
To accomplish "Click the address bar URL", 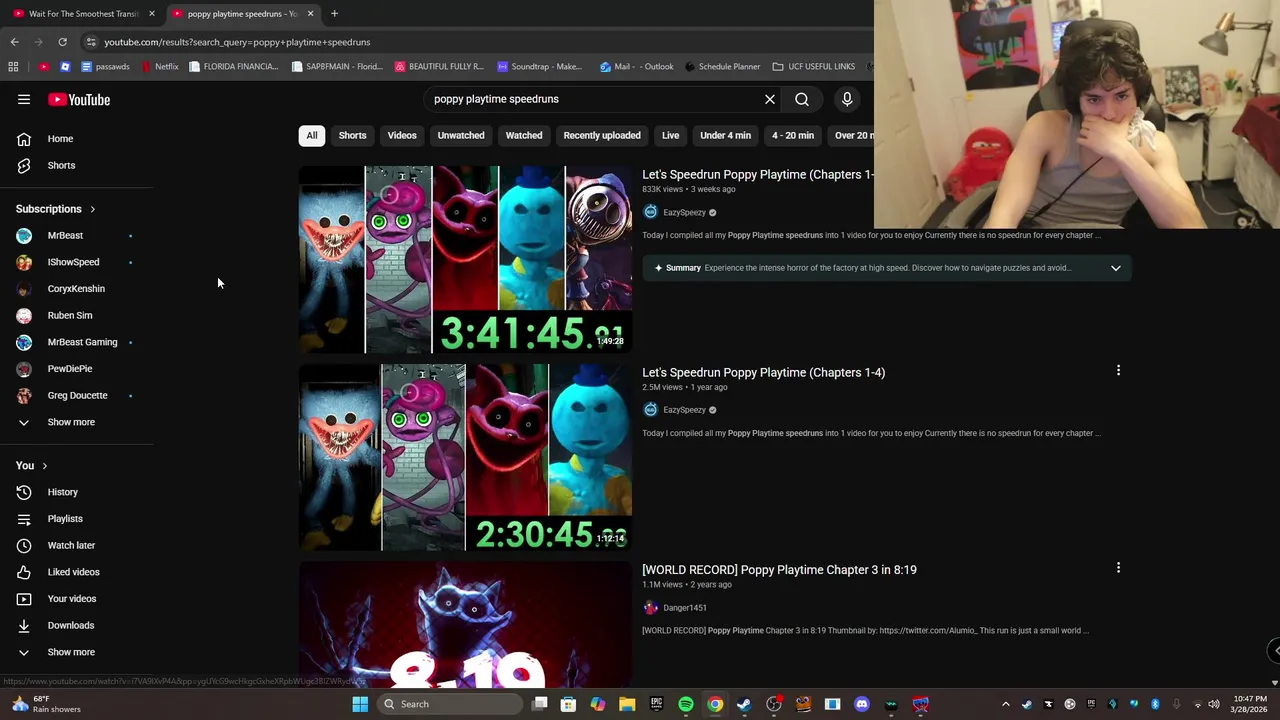I will click(237, 42).
